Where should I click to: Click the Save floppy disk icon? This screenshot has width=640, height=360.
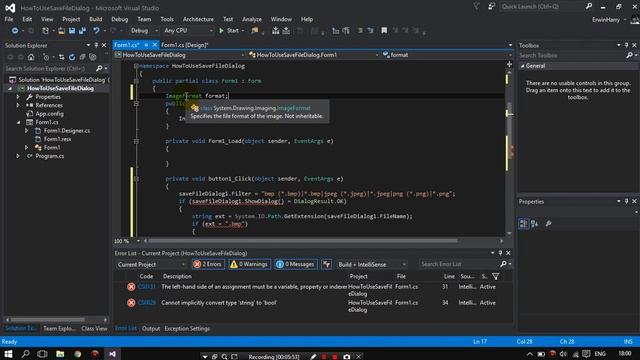[x=72, y=31]
